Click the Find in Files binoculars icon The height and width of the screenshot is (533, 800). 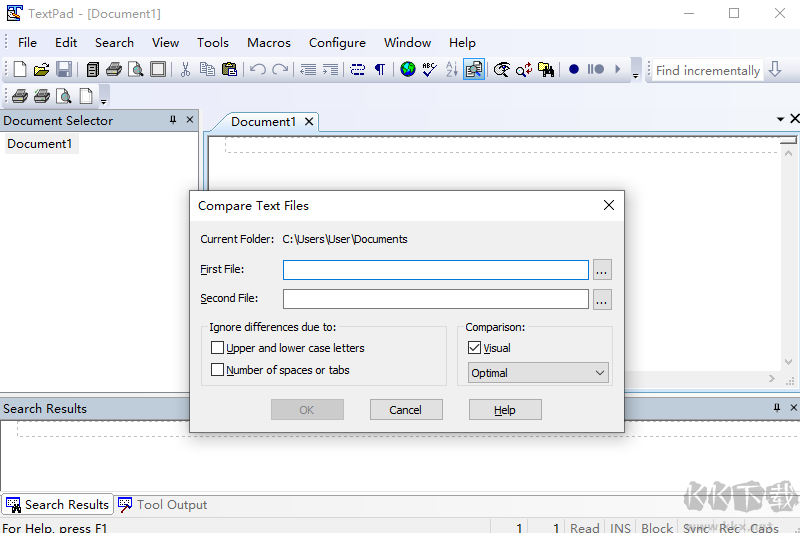tap(546, 69)
